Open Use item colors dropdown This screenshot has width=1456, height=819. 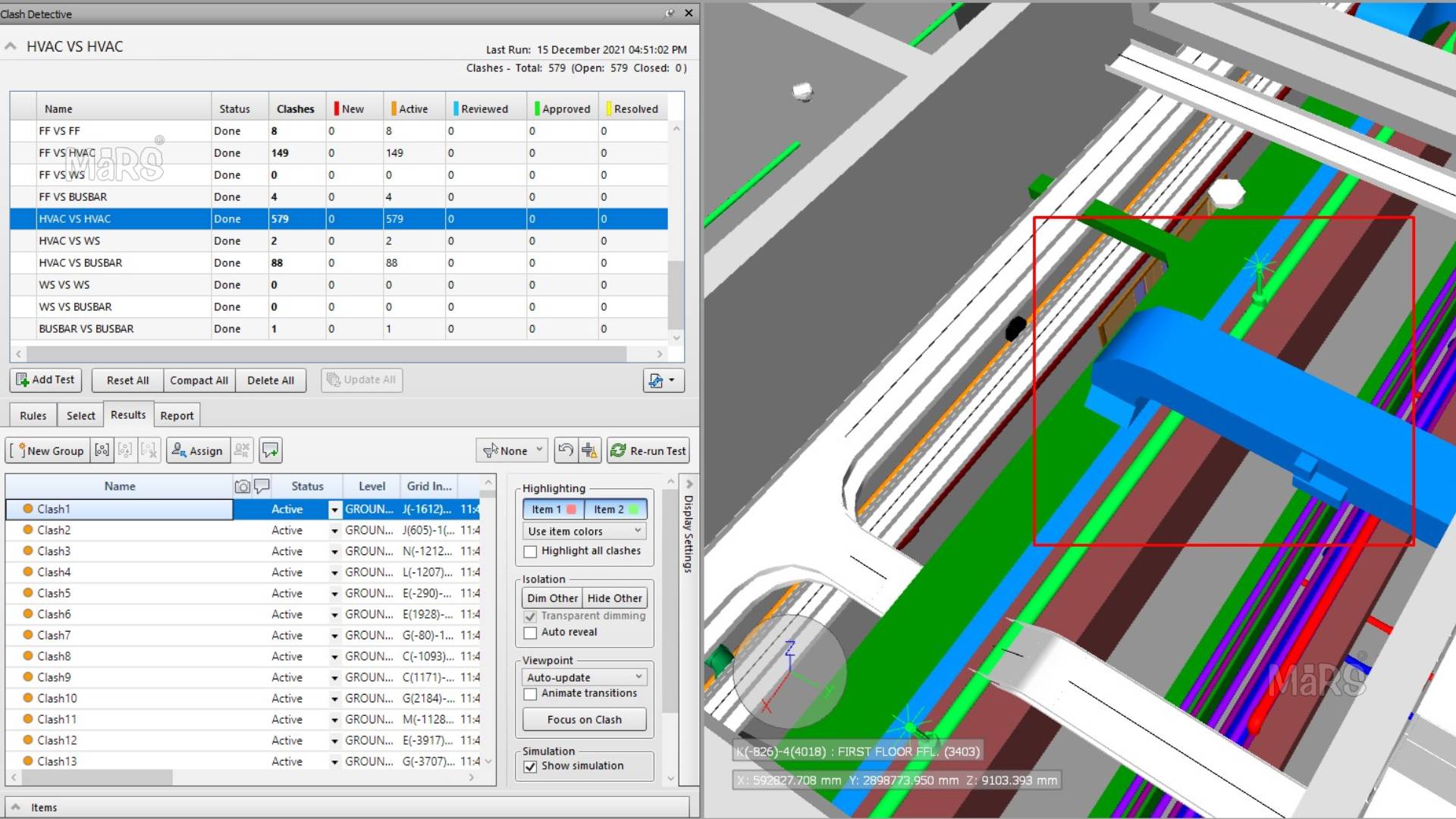584,531
